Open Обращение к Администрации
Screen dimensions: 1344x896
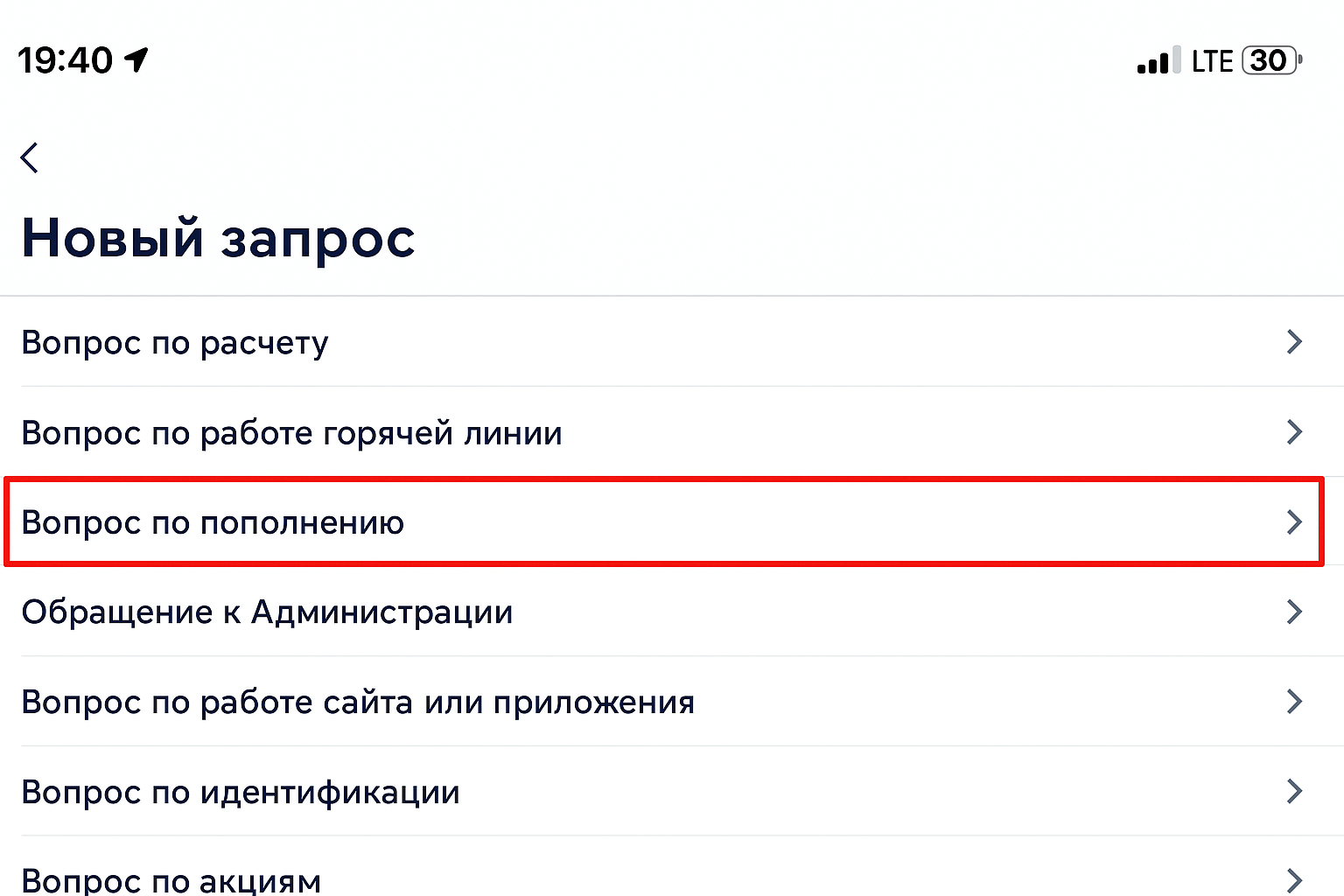[x=267, y=612]
